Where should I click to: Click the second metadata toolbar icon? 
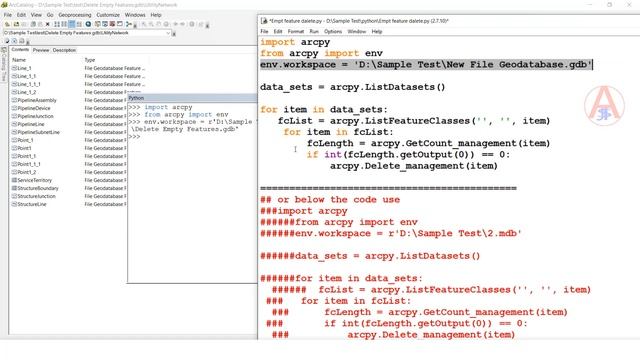tap(14, 41)
